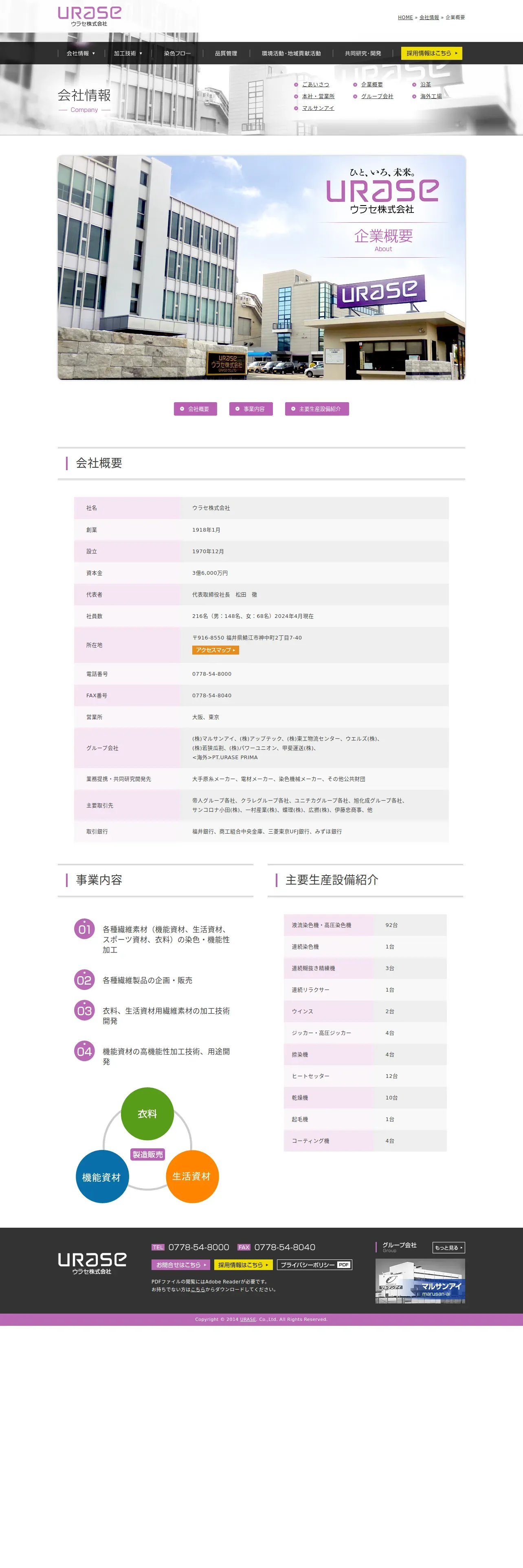Viewport: 523px width, 1568px height.
Task: Select the capital amount 3億6,000万円
Action: pos(210,573)
